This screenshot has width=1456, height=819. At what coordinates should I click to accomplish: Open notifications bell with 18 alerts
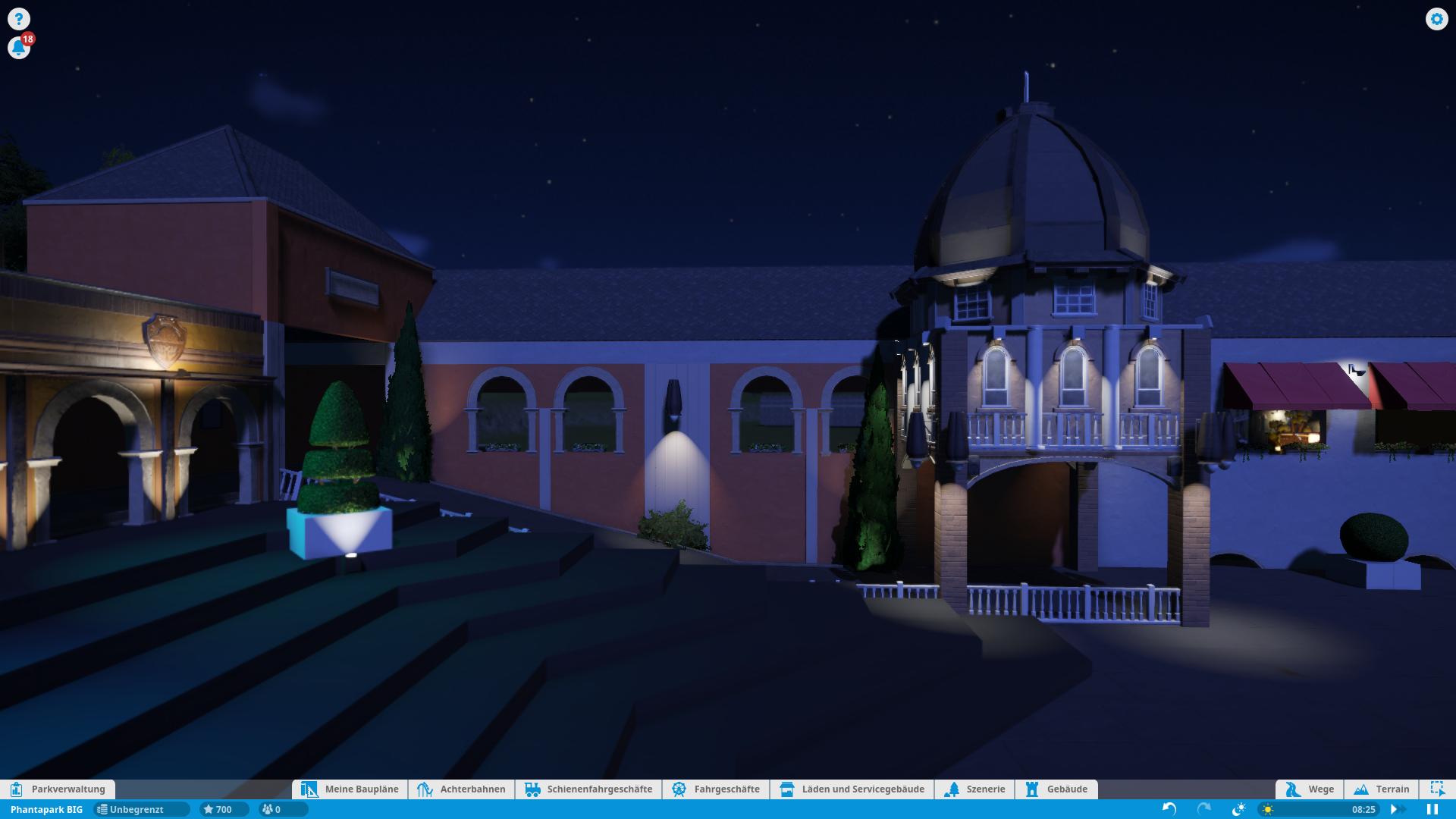point(19,48)
